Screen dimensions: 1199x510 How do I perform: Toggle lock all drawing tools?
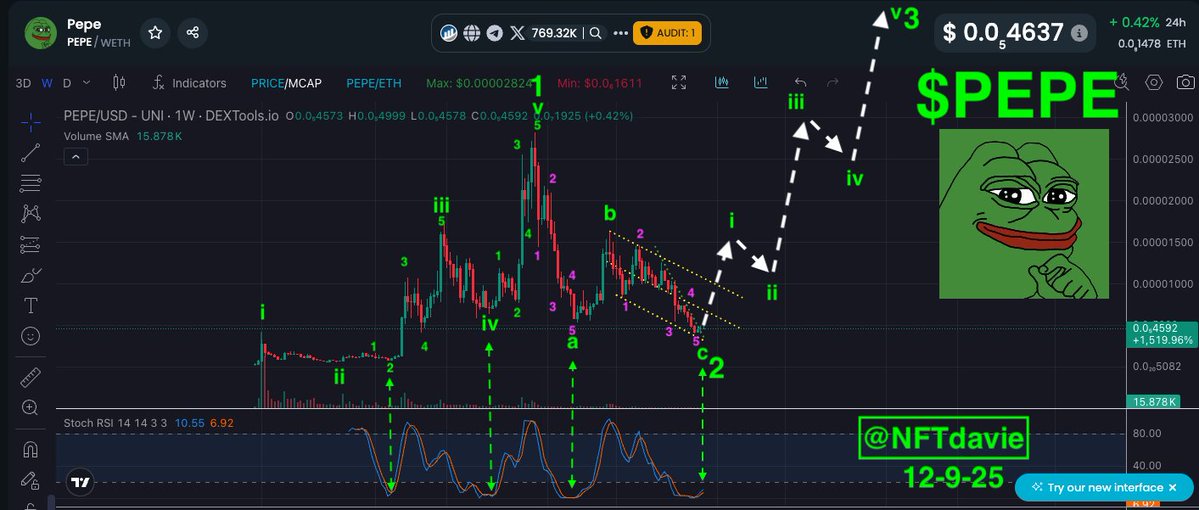tap(31, 480)
